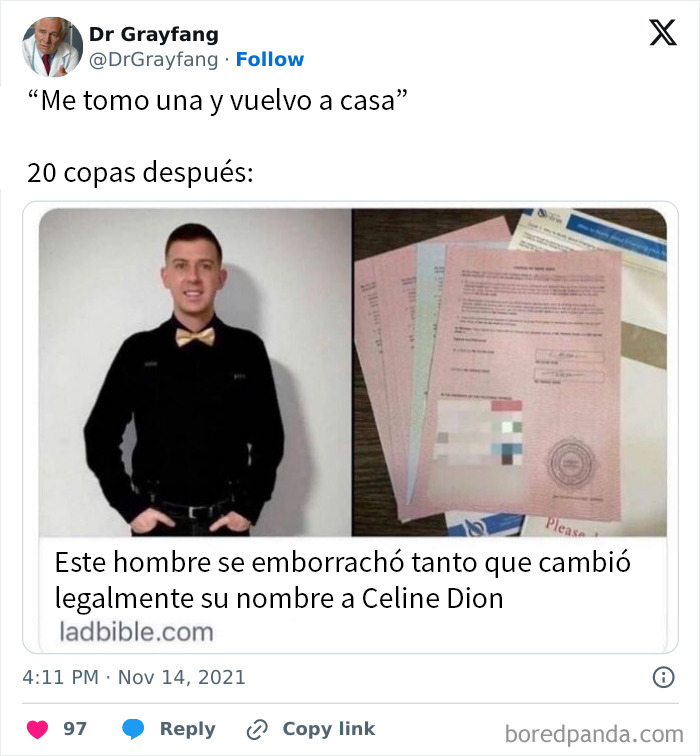Open Dr Grayfang's profile avatar
Viewport: 700px width, 756px height.
52,47
